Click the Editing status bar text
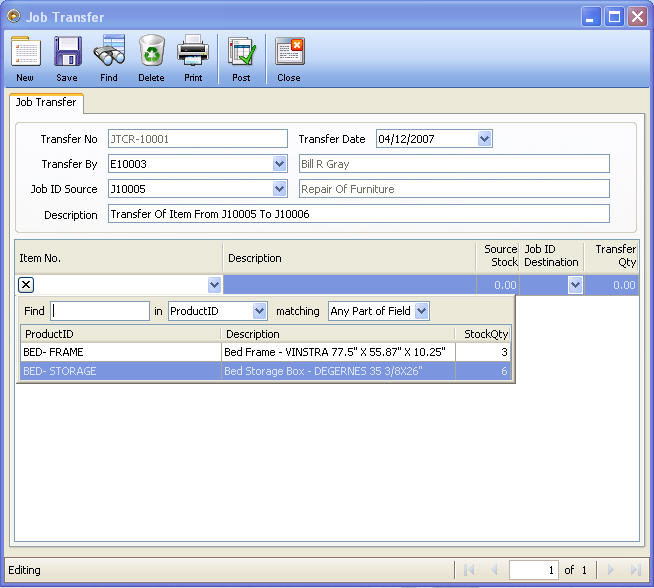 tap(24, 570)
